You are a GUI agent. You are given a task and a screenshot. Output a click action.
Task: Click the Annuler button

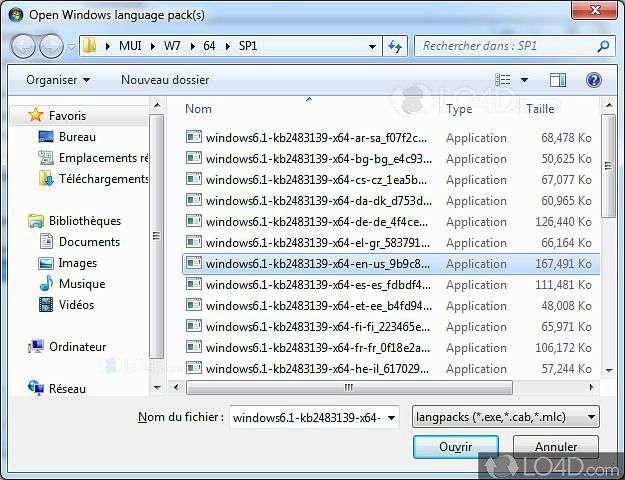point(556,447)
